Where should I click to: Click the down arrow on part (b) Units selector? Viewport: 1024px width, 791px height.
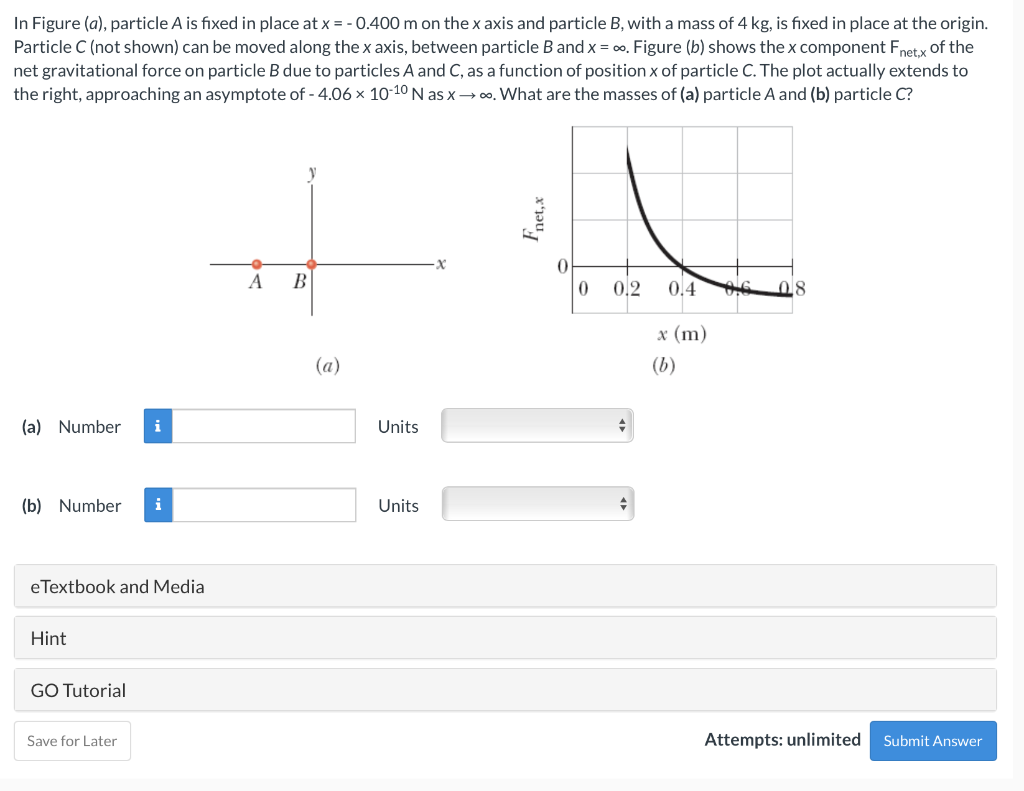(x=621, y=507)
